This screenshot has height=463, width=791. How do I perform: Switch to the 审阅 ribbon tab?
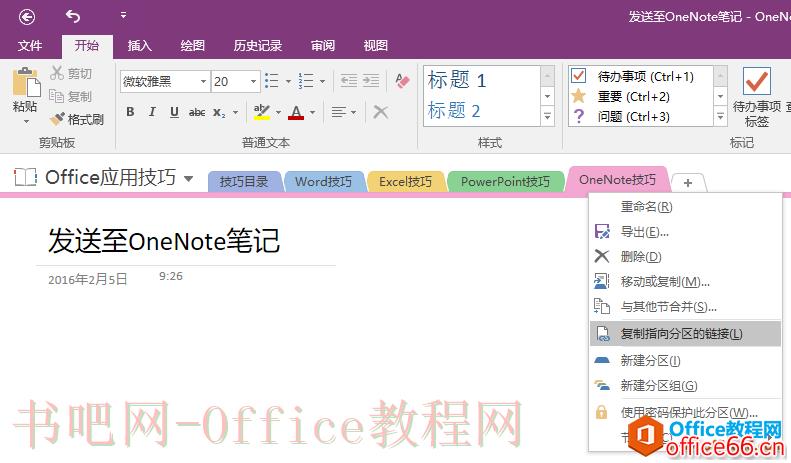tap(323, 46)
